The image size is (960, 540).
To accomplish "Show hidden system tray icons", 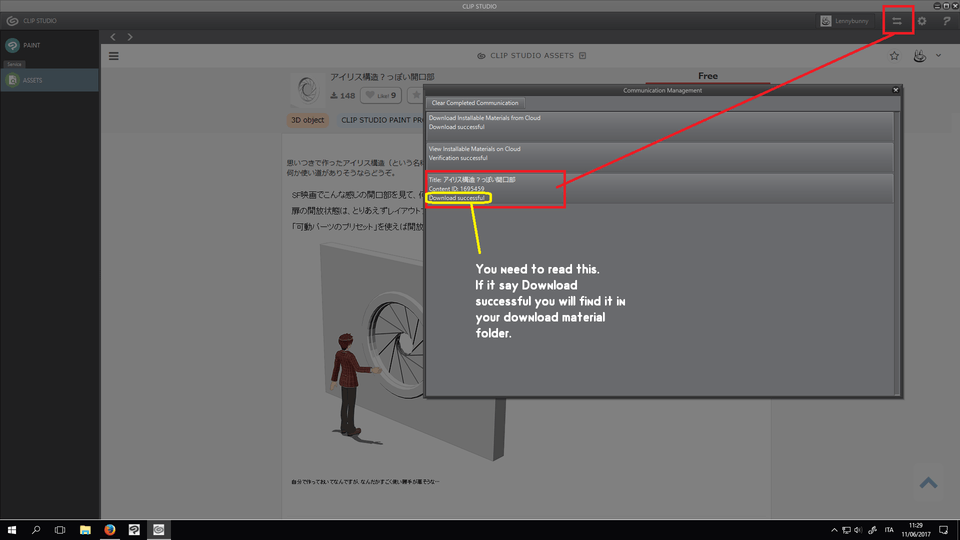I will coord(834,530).
